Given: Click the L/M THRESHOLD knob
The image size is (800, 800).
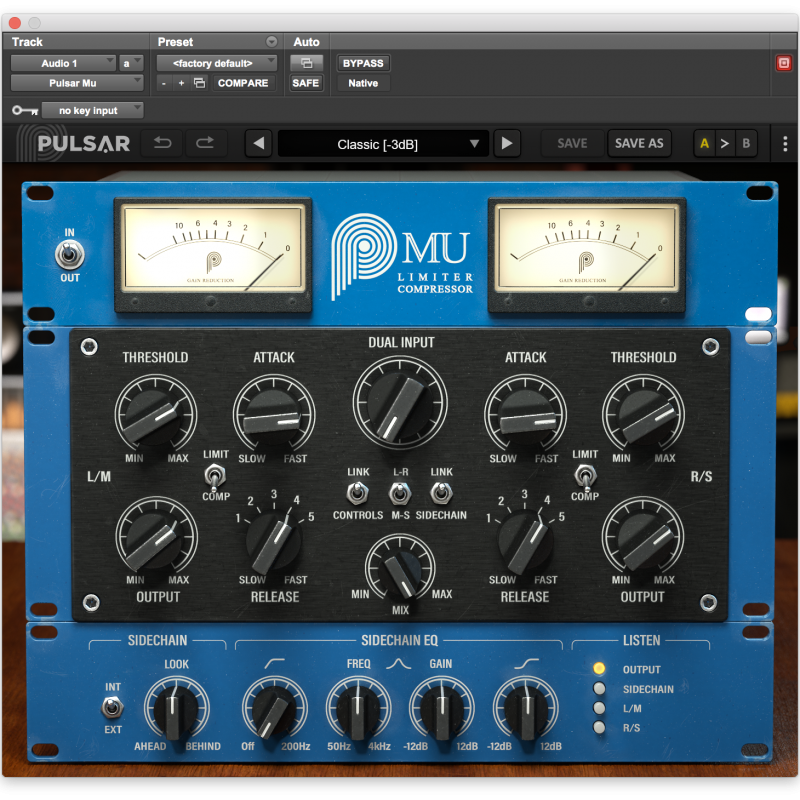Looking at the screenshot, I should pos(155,415).
